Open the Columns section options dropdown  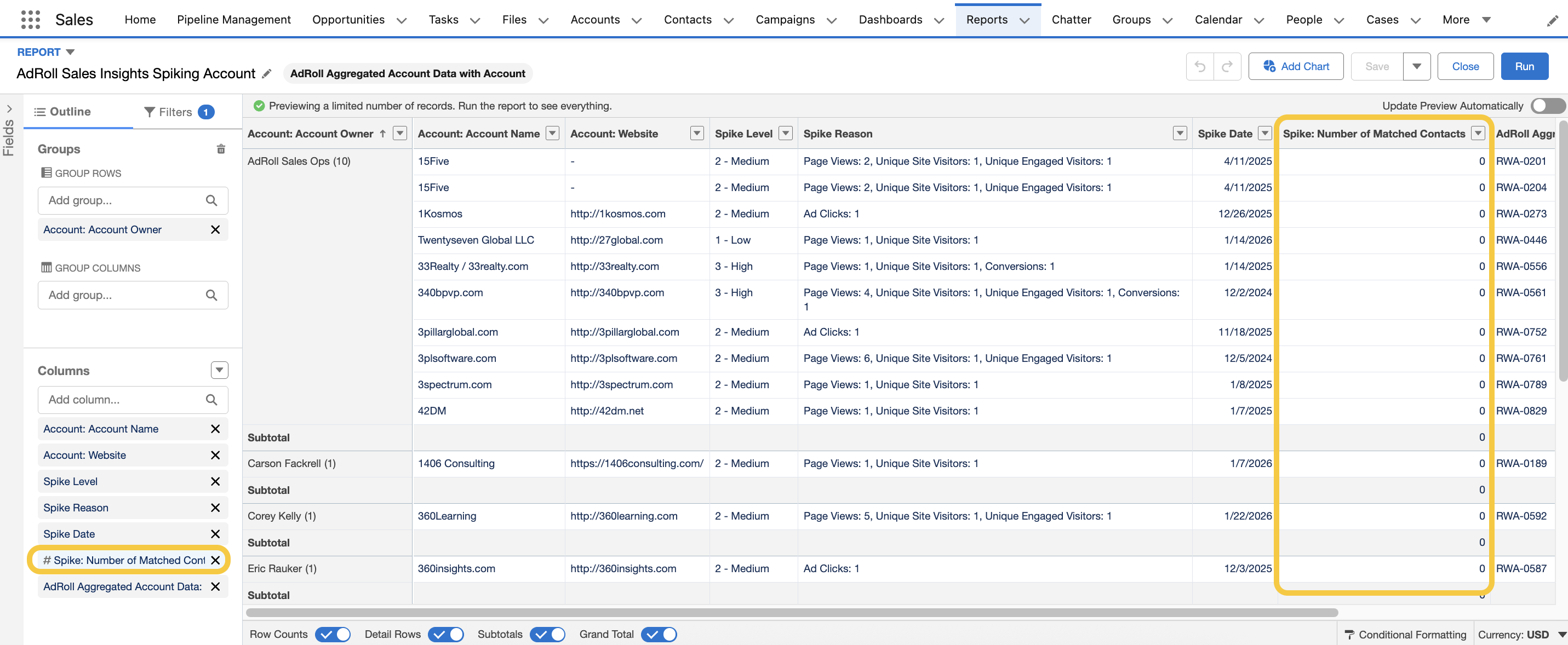pyautogui.click(x=220, y=370)
